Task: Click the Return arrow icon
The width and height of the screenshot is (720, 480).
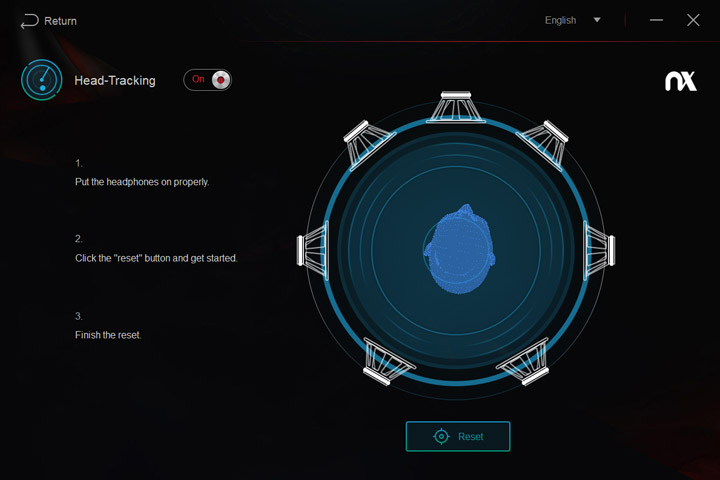Action: (29, 21)
